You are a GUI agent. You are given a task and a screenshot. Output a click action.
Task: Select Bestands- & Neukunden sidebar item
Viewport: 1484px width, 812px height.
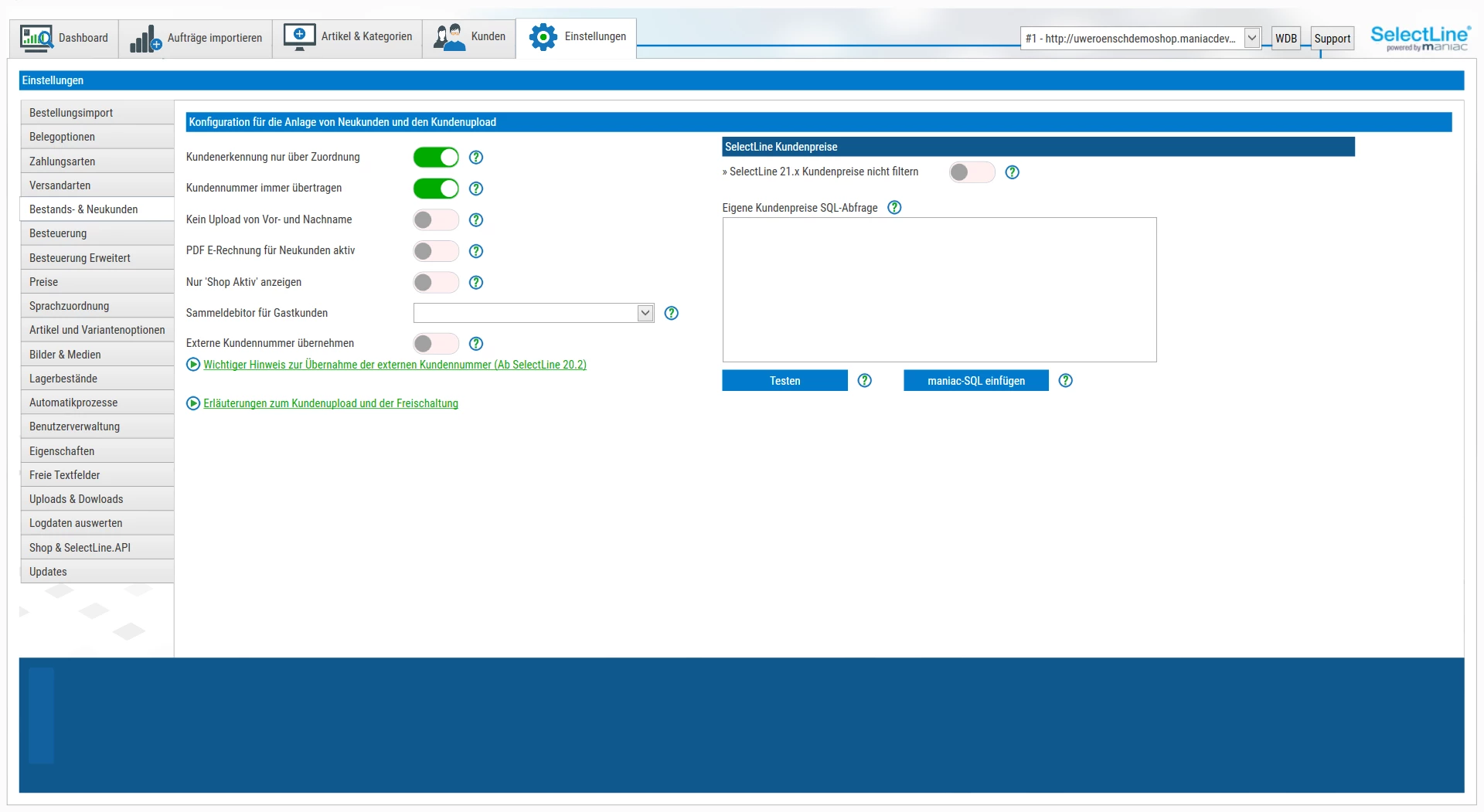[97, 209]
